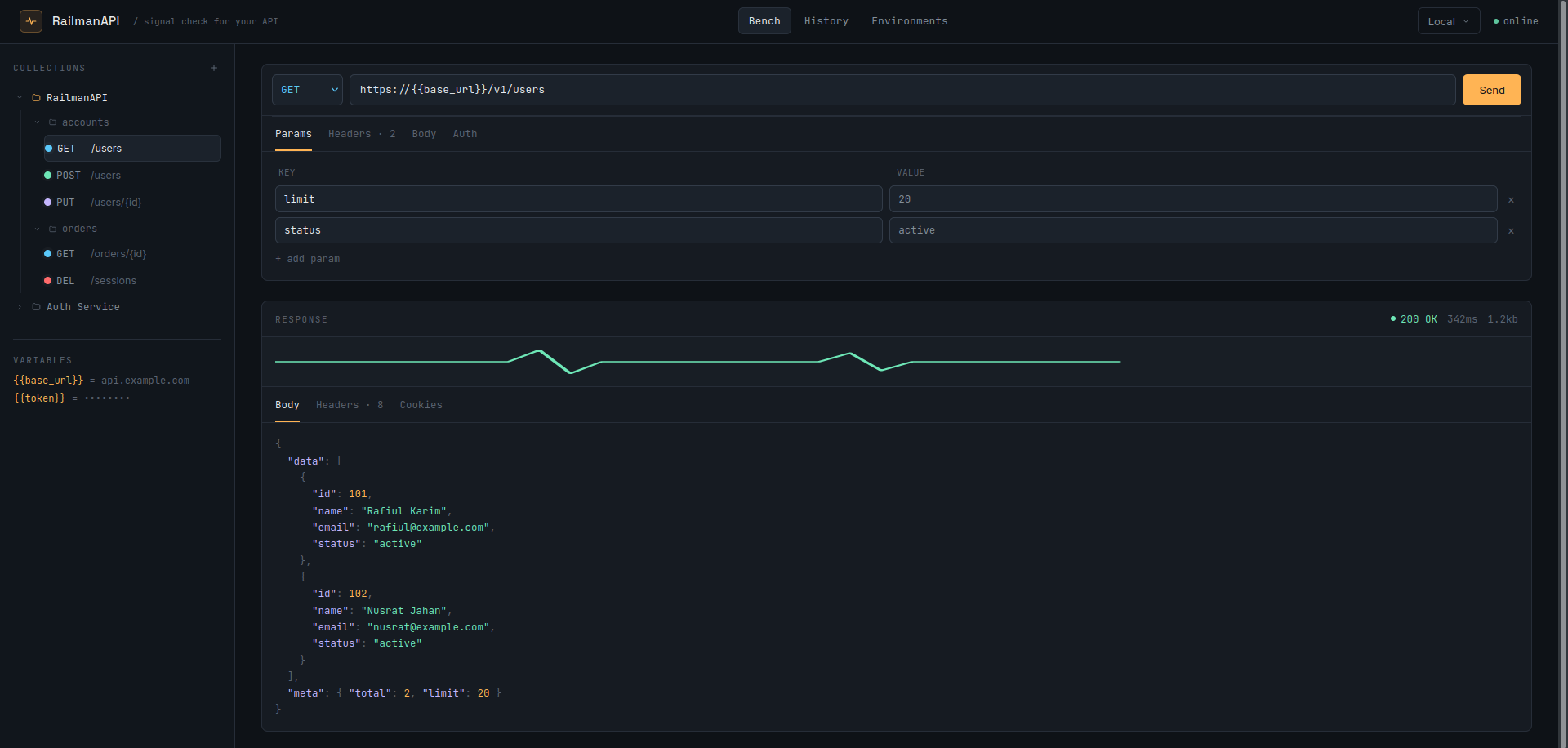Click the RailmanAPI collection folder icon
1568x748 pixels.
coord(36,98)
